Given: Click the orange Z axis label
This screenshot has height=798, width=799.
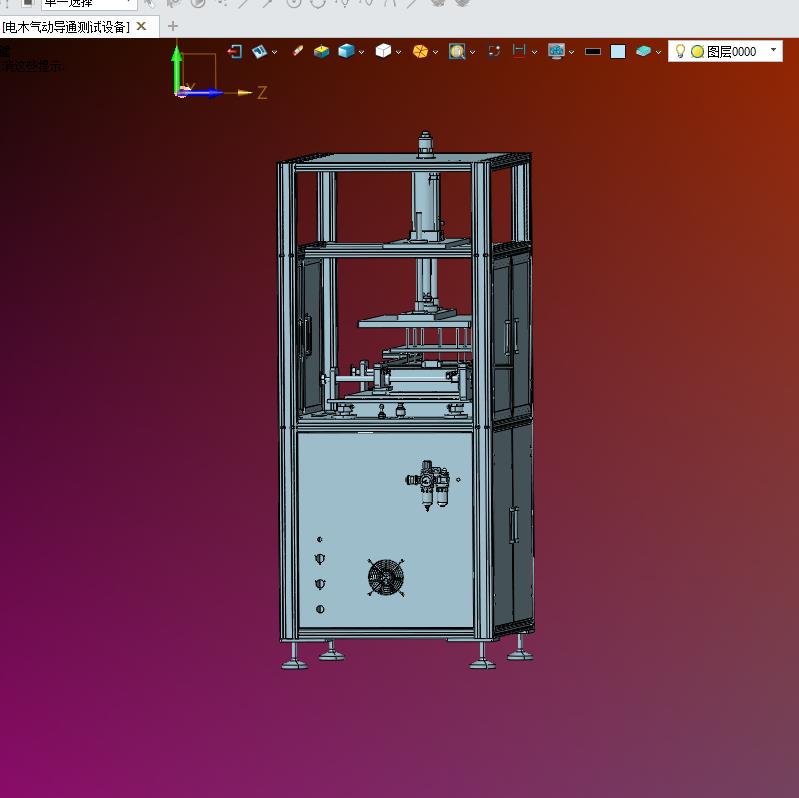Looking at the screenshot, I should [x=262, y=93].
